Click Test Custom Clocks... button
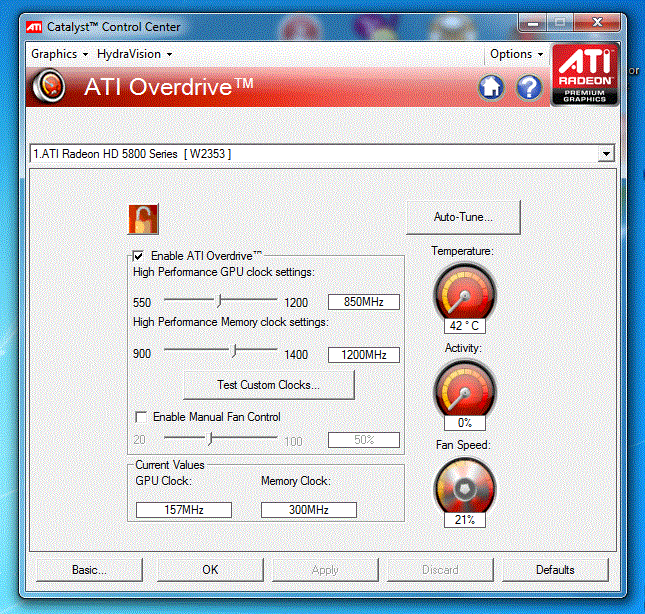The image size is (645, 614). [x=269, y=385]
